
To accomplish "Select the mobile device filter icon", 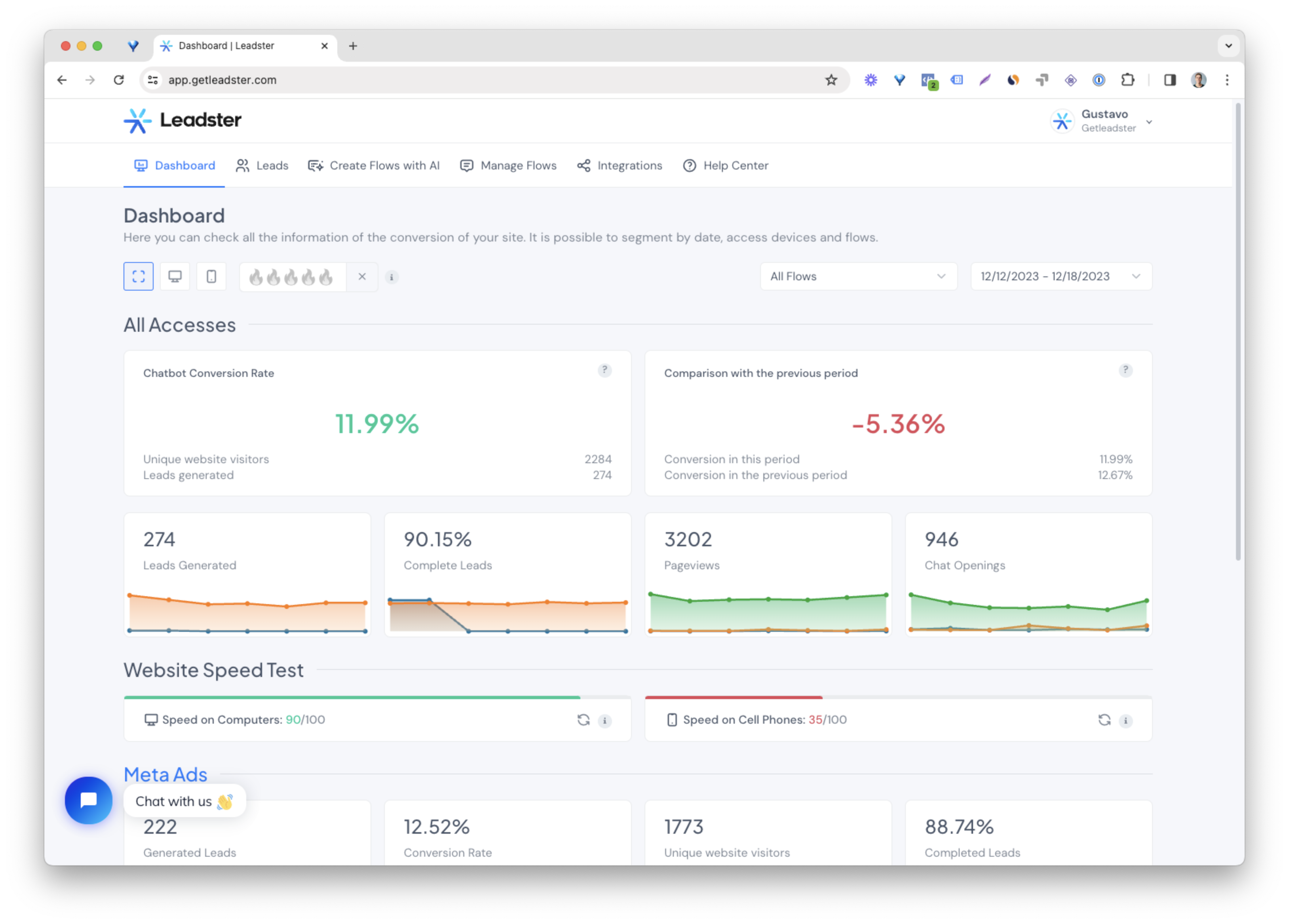I will click(211, 276).
